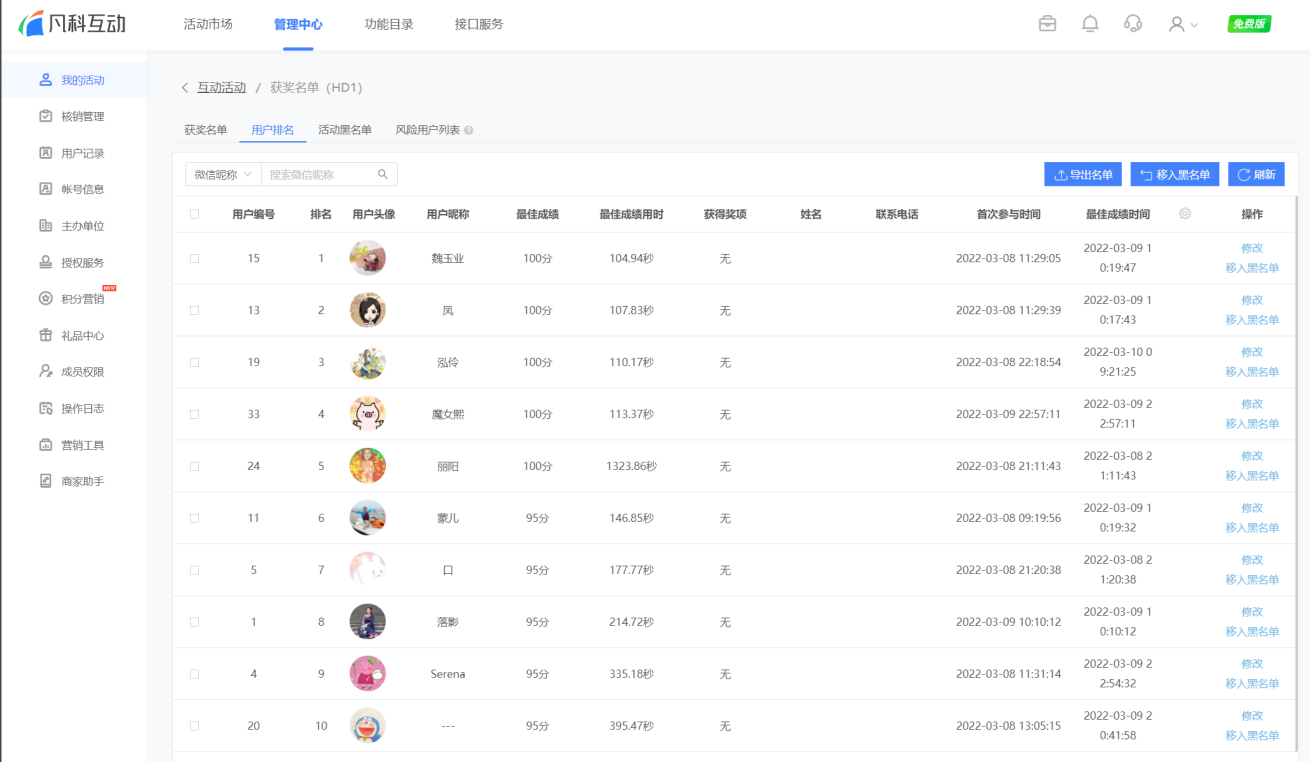Click the avatar of user 魔女熙
This screenshot has height=762, width=1310.
368,414
